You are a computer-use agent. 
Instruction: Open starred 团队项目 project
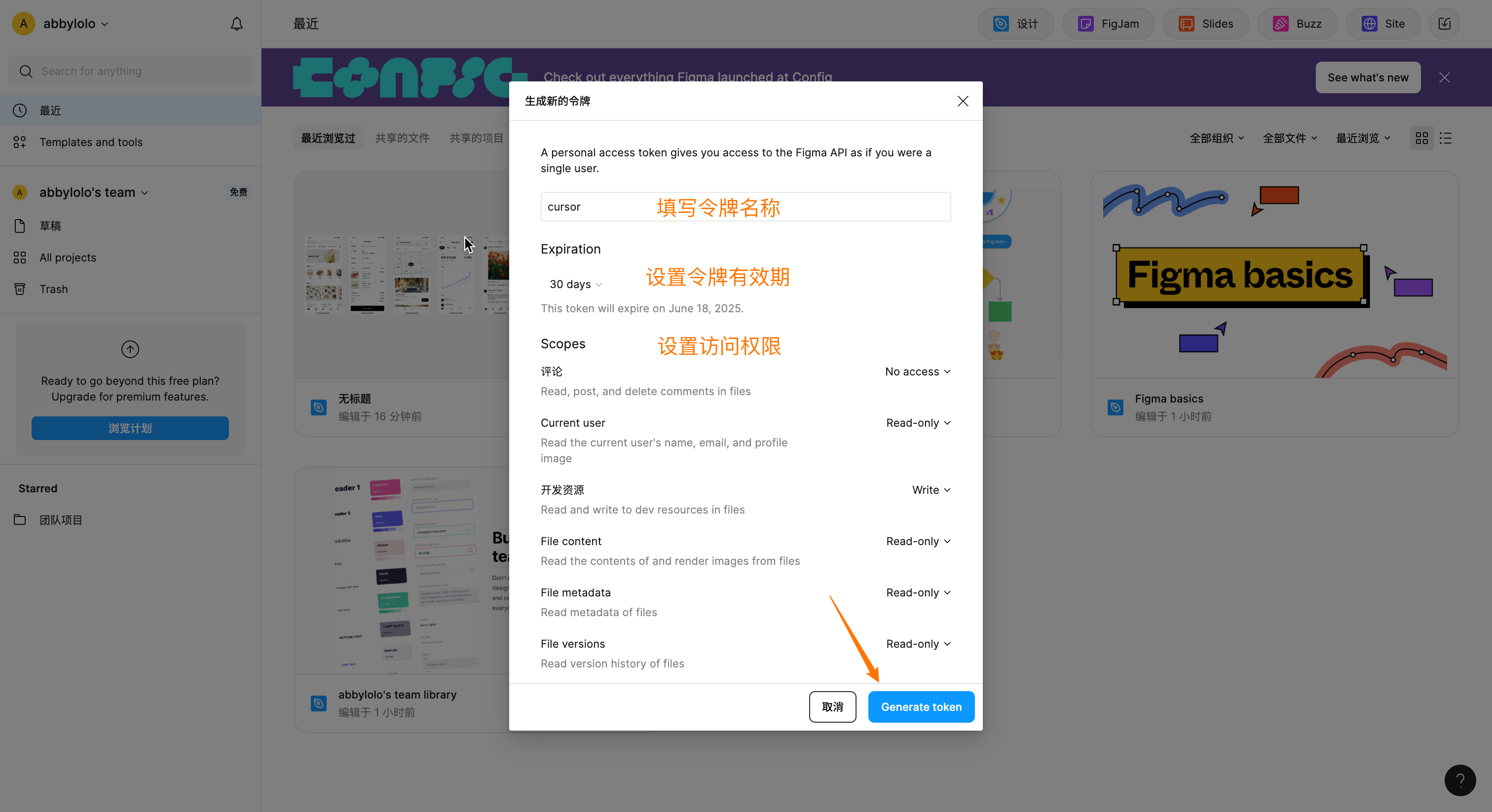(x=130, y=519)
